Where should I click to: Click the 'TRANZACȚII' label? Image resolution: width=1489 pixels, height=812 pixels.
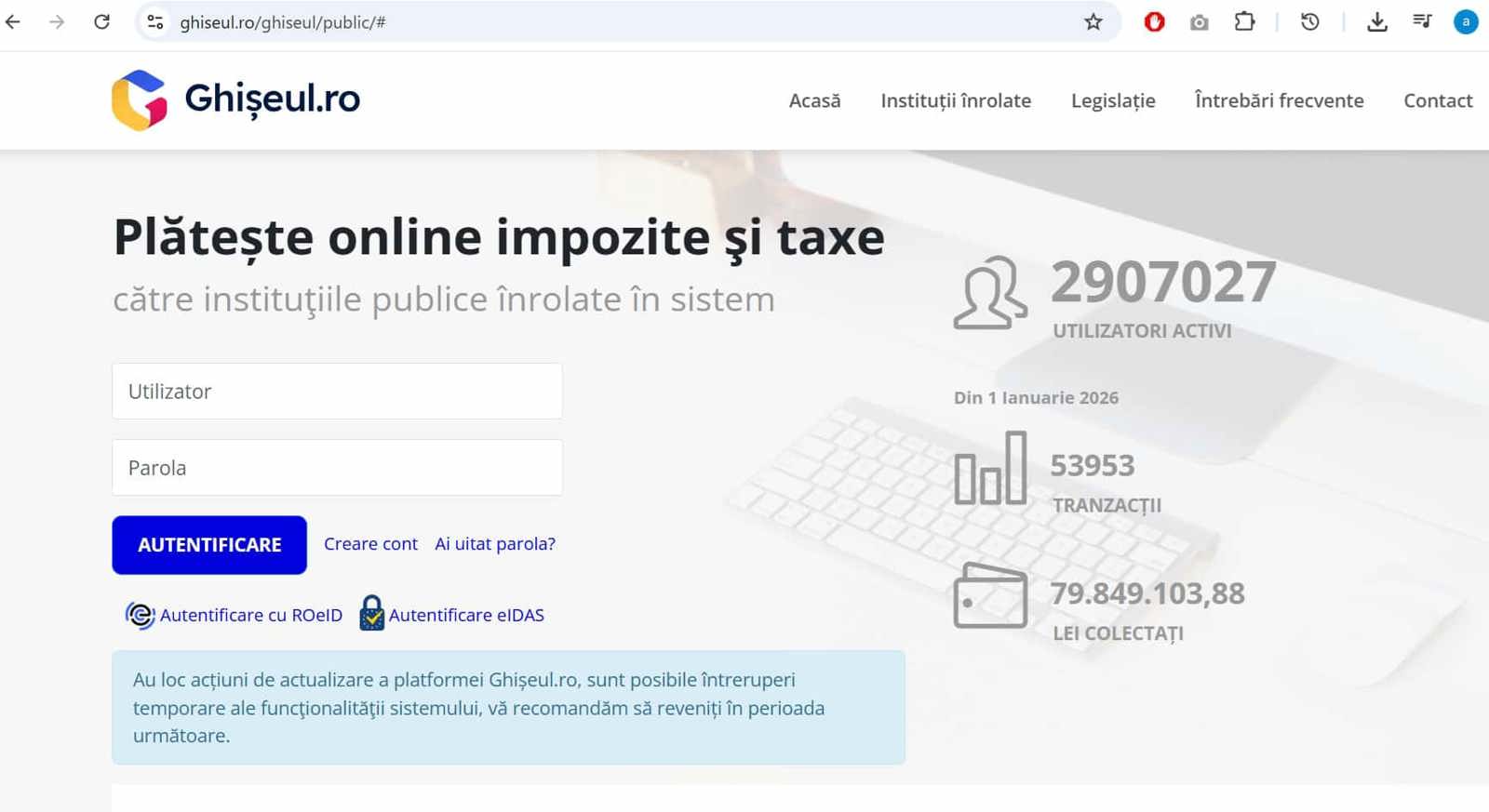pos(1107,506)
